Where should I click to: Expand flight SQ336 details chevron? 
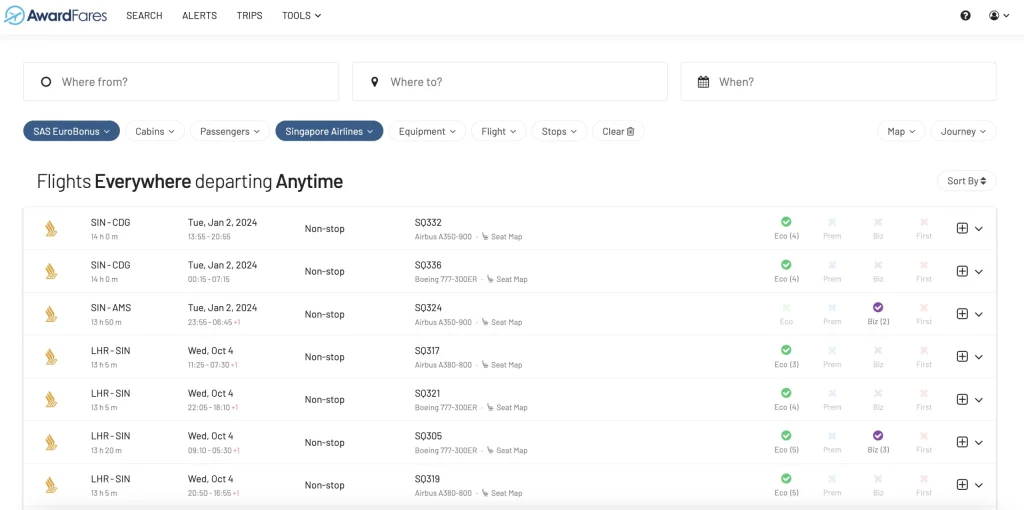tap(978, 272)
